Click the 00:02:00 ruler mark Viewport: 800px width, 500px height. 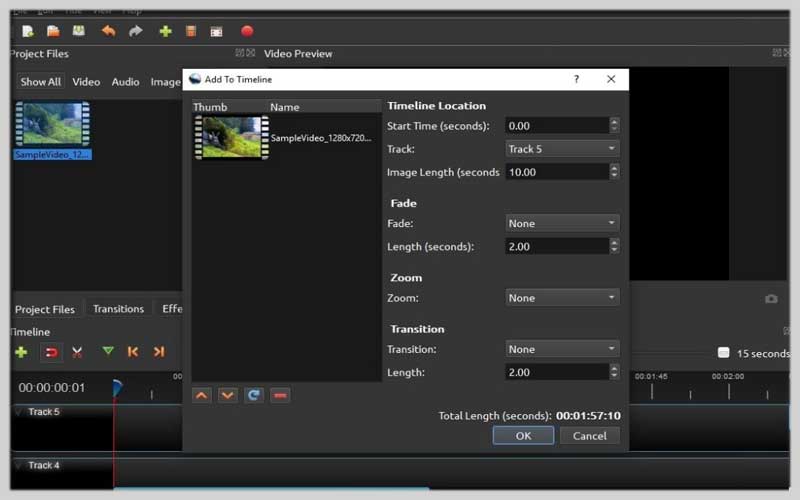pos(728,377)
